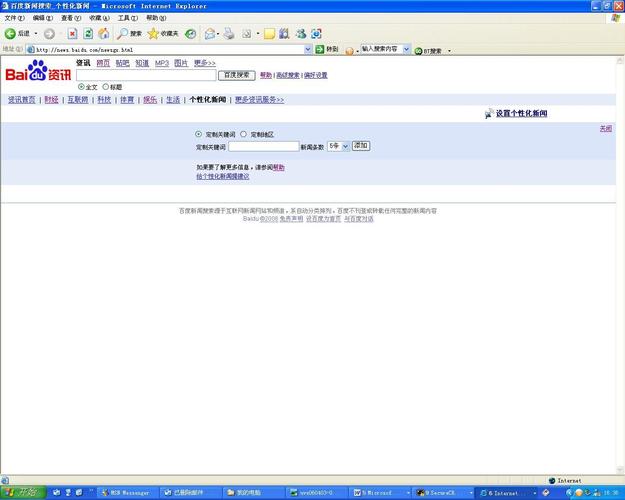Open the 编辑 menu

(x=43, y=18)
